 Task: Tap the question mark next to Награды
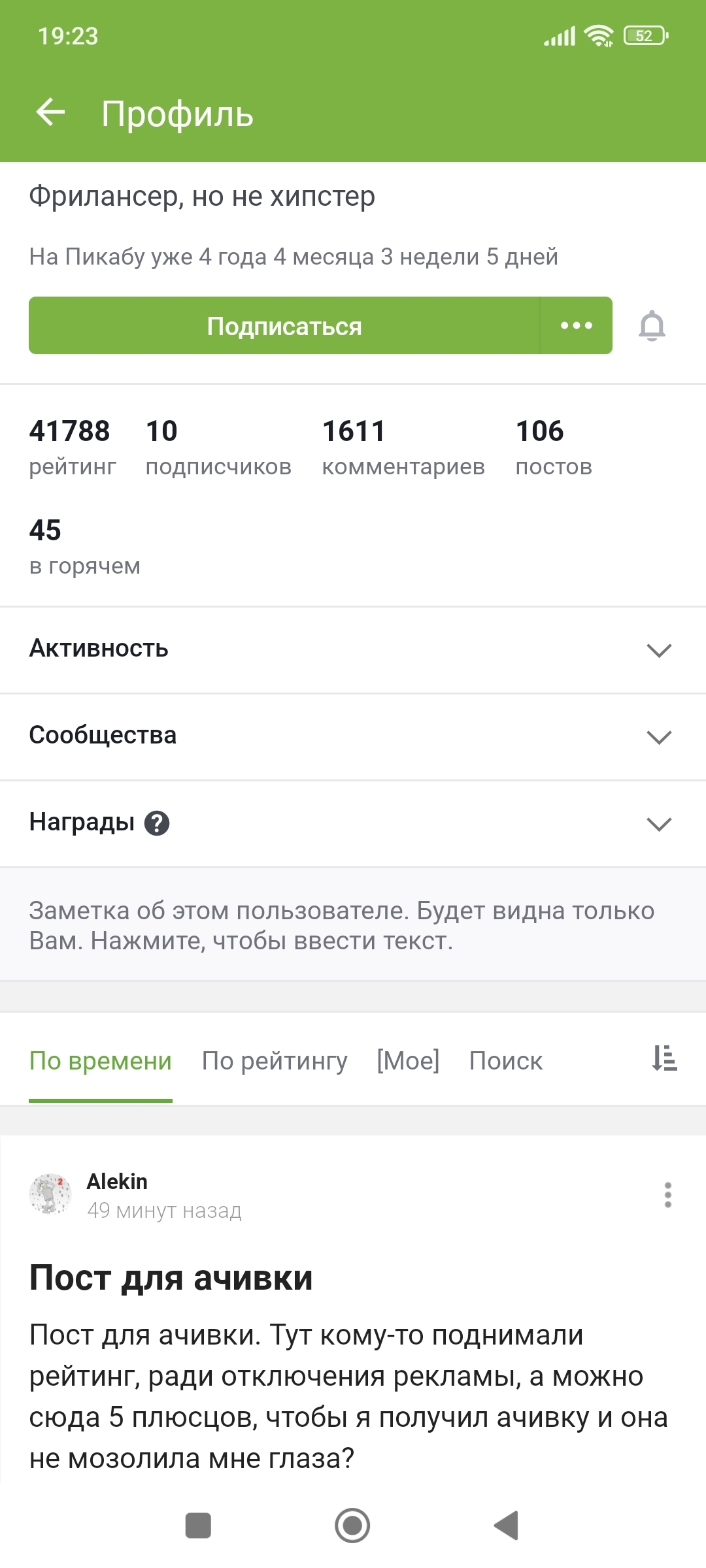[x=157, y=823]
